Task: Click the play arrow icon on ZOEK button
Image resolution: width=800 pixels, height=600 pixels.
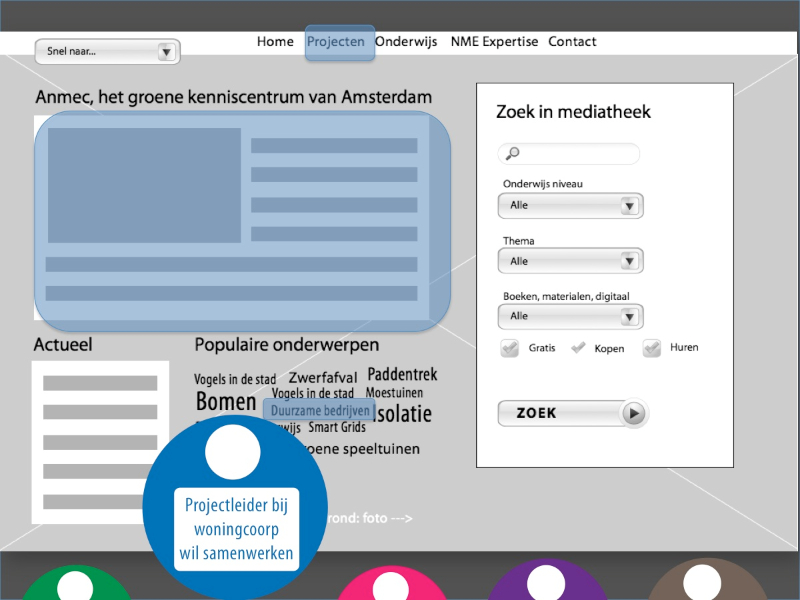Action: [x=634, y=413]
